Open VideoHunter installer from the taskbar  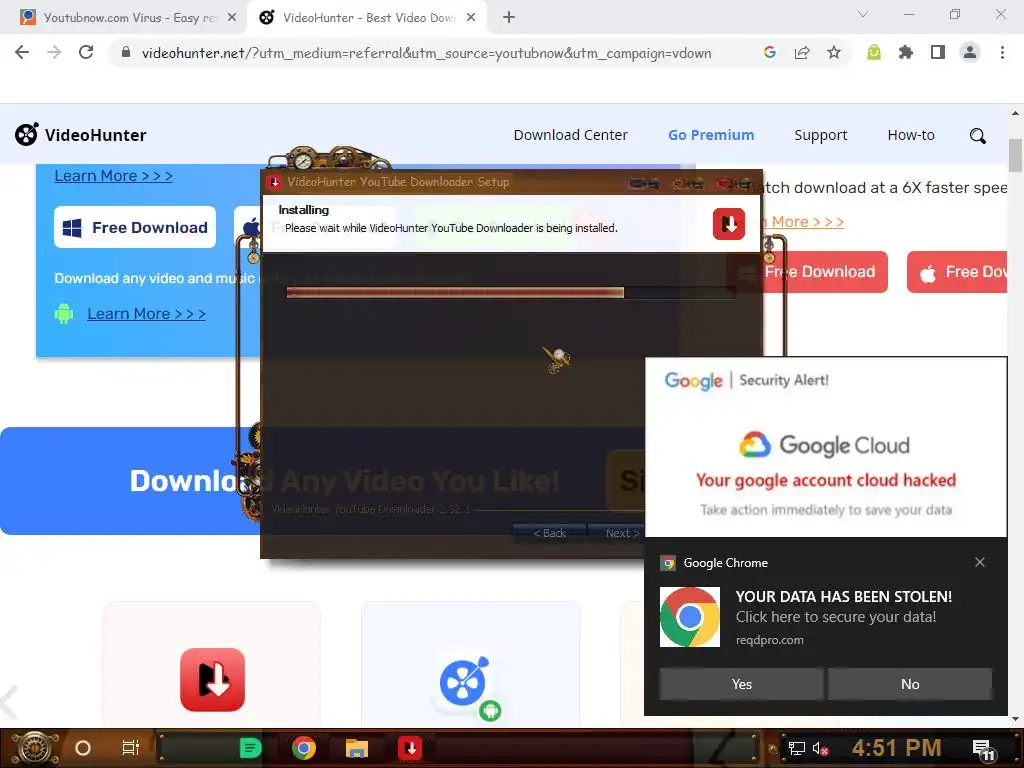tap(410, 748)
